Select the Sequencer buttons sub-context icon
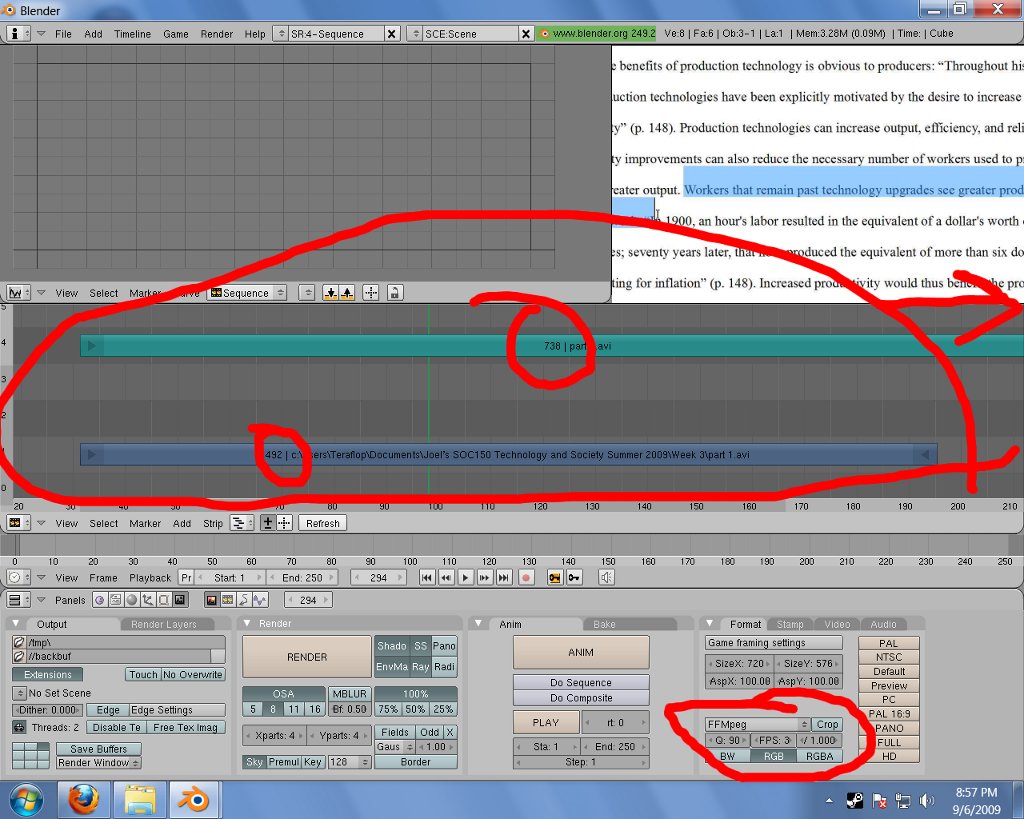This screenshot has width=1024, height=819. 228,600
